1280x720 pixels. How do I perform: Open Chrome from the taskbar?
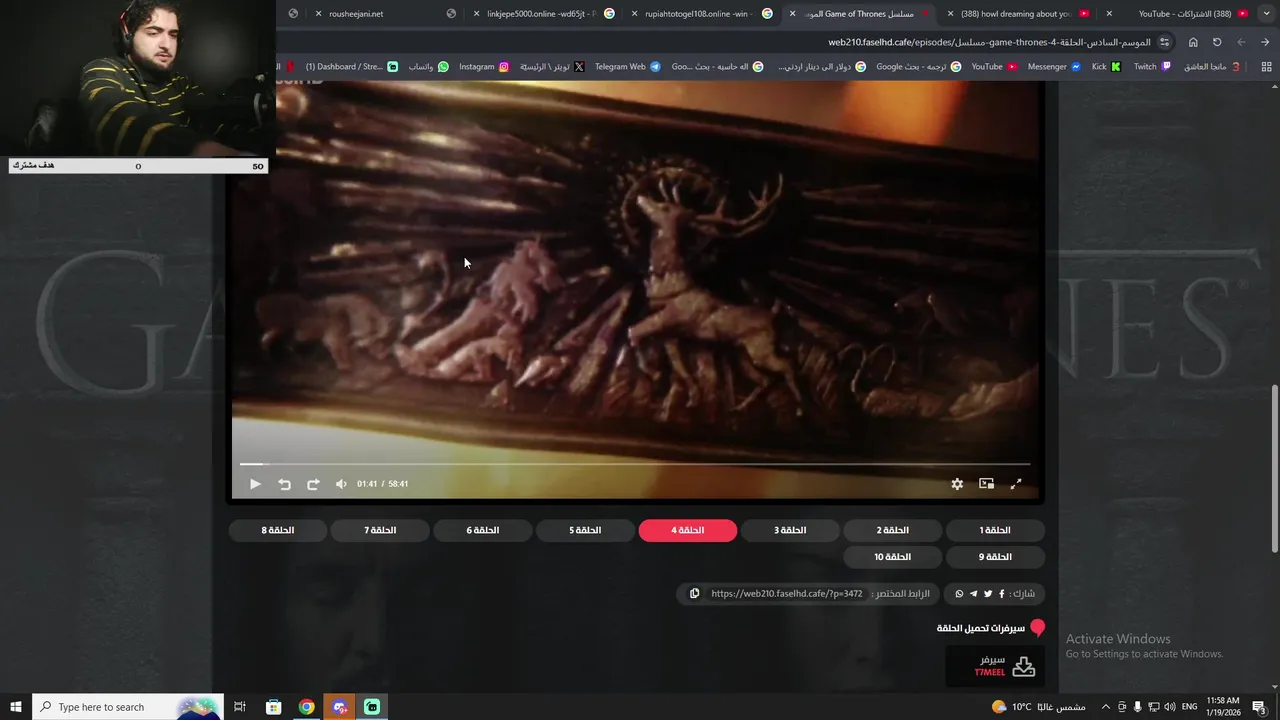(307, 707)
